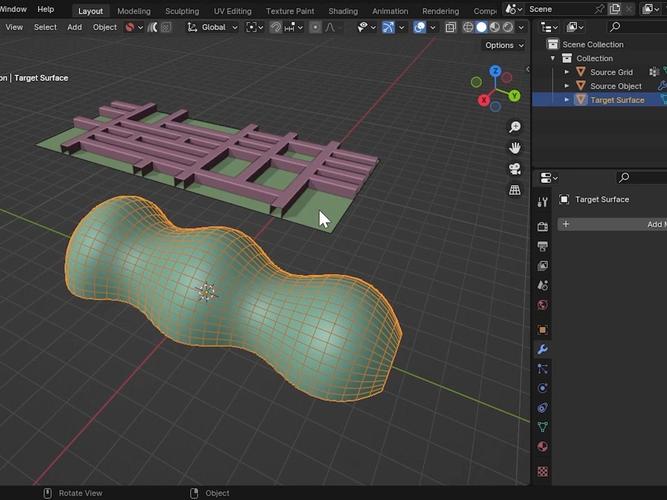
Task: Open the viewport shading options dropdown
Action: tap(521, 27)
